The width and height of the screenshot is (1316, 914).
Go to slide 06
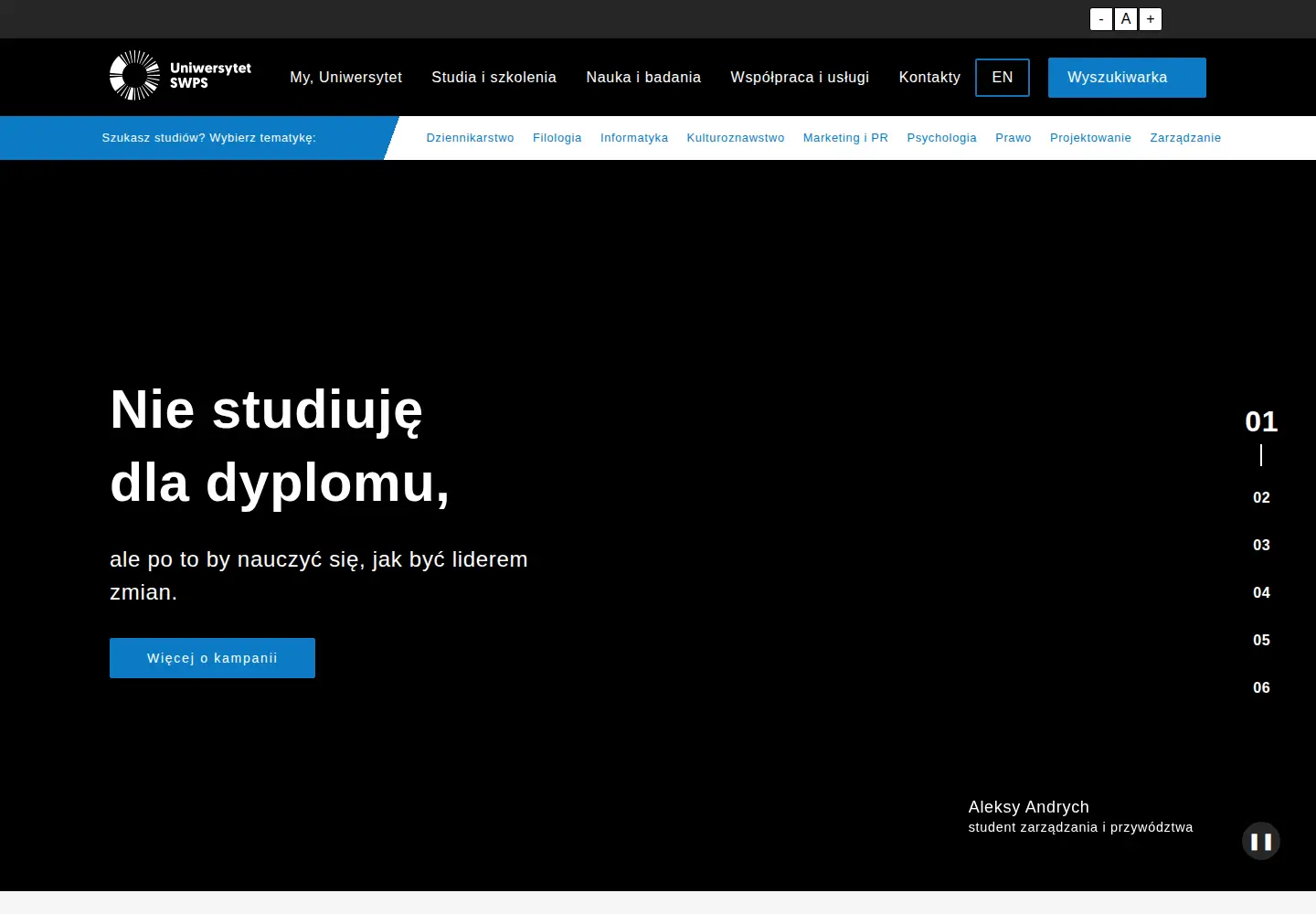click(x=1261, y=688)
